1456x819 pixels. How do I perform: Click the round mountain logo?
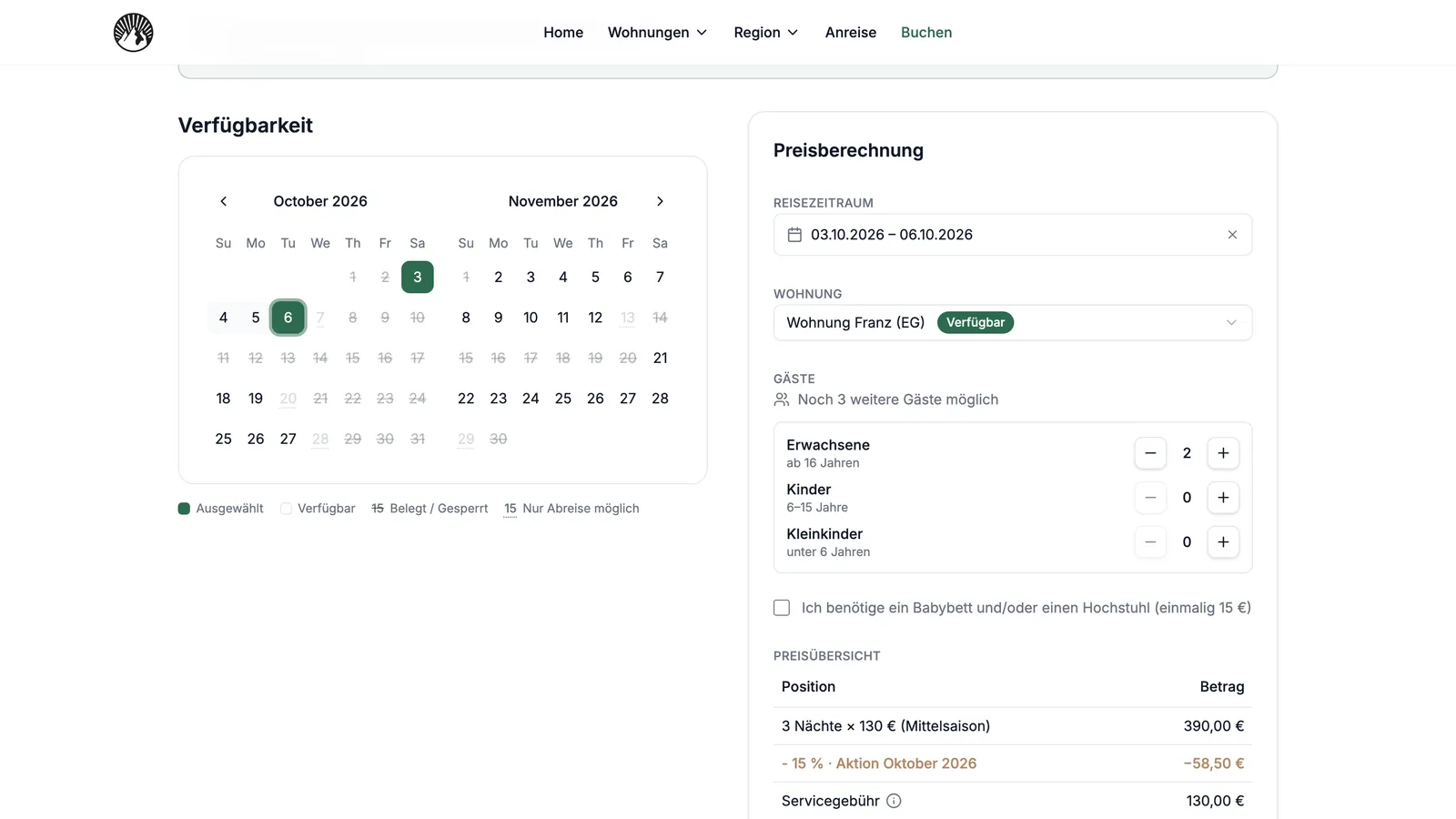[133, 33]
